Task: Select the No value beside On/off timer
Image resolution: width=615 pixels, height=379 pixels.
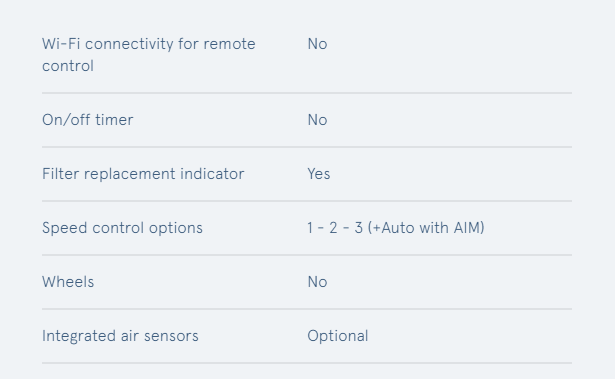Action: point(317,120)
